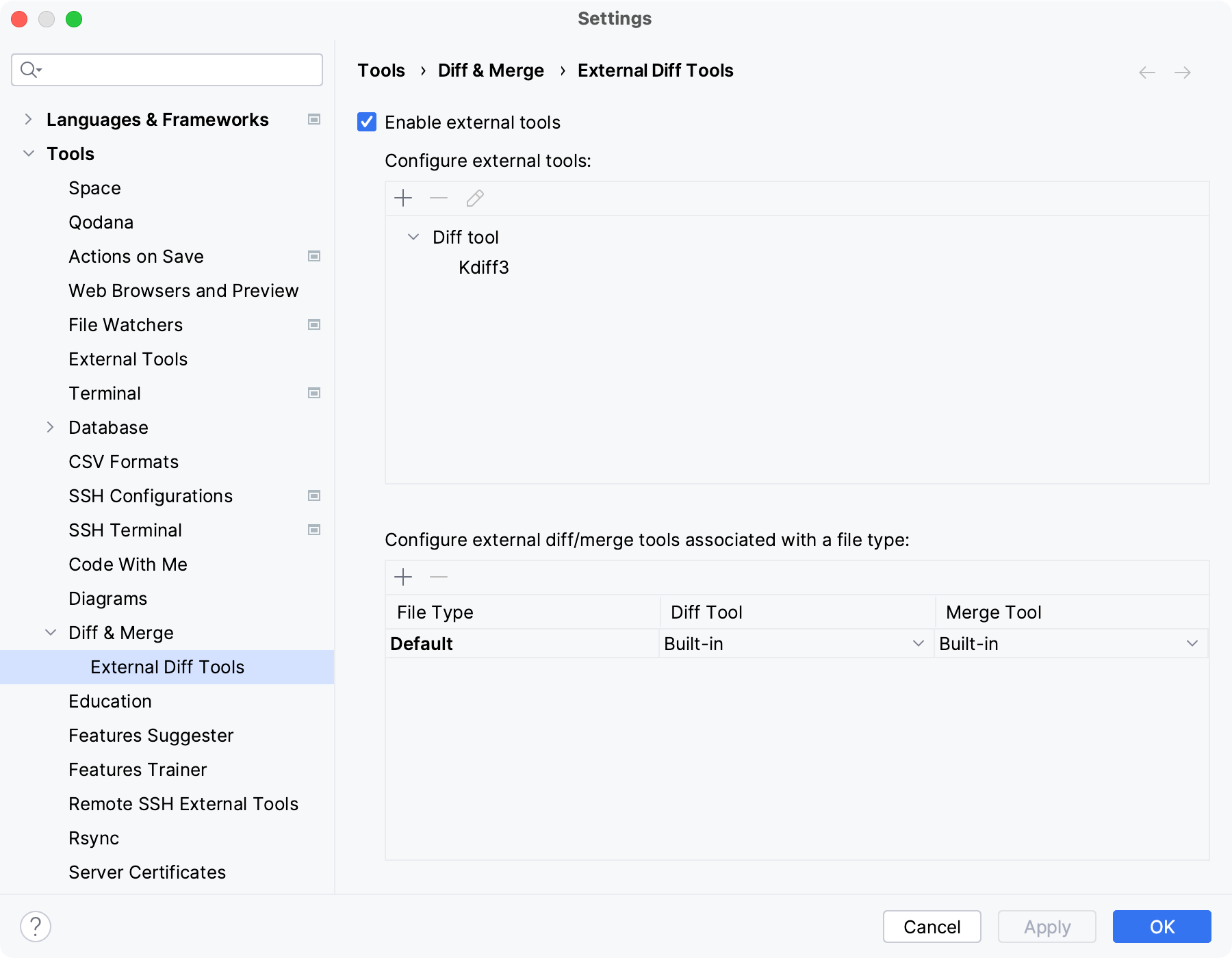Select the Tools breadcrumb
The width and height of the screenshot is (1232, 958).
[381, 70]
